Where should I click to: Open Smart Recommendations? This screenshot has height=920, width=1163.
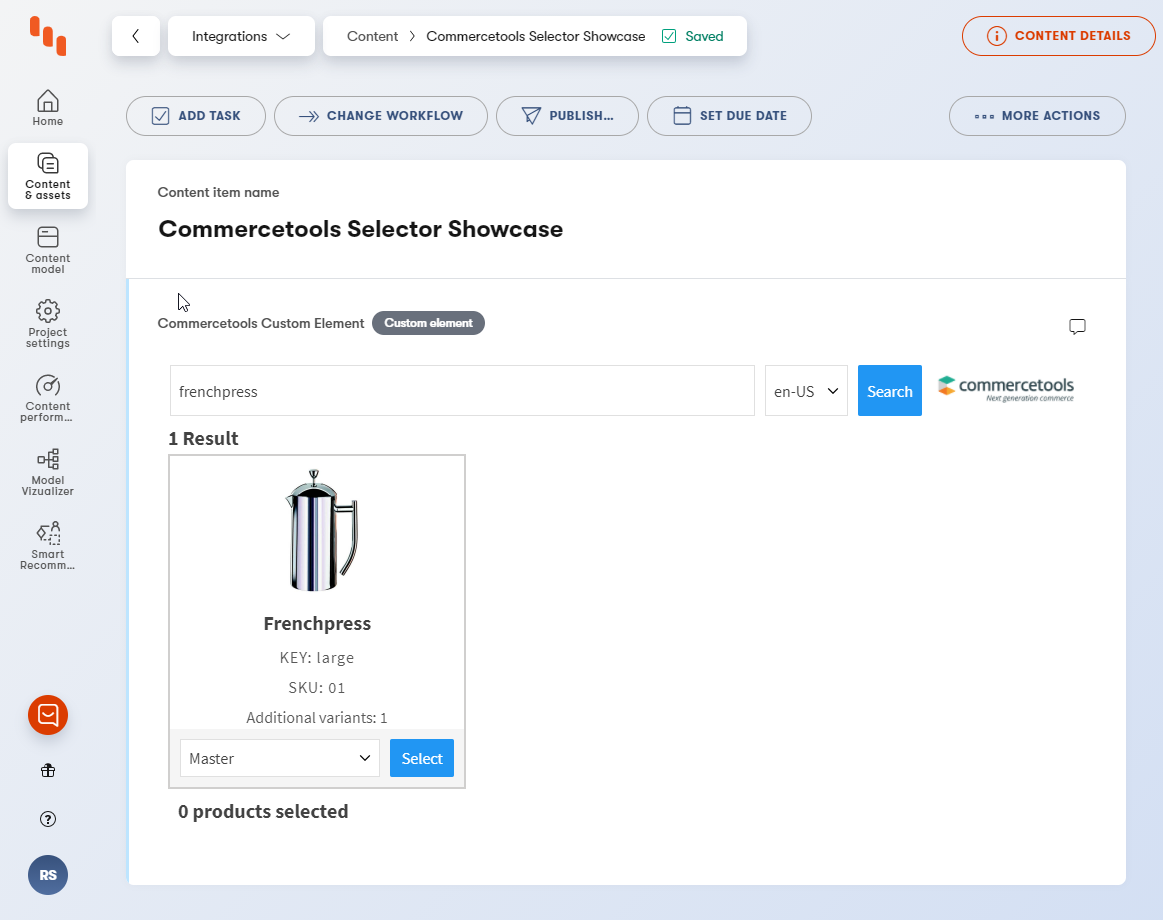pos(47,545)
